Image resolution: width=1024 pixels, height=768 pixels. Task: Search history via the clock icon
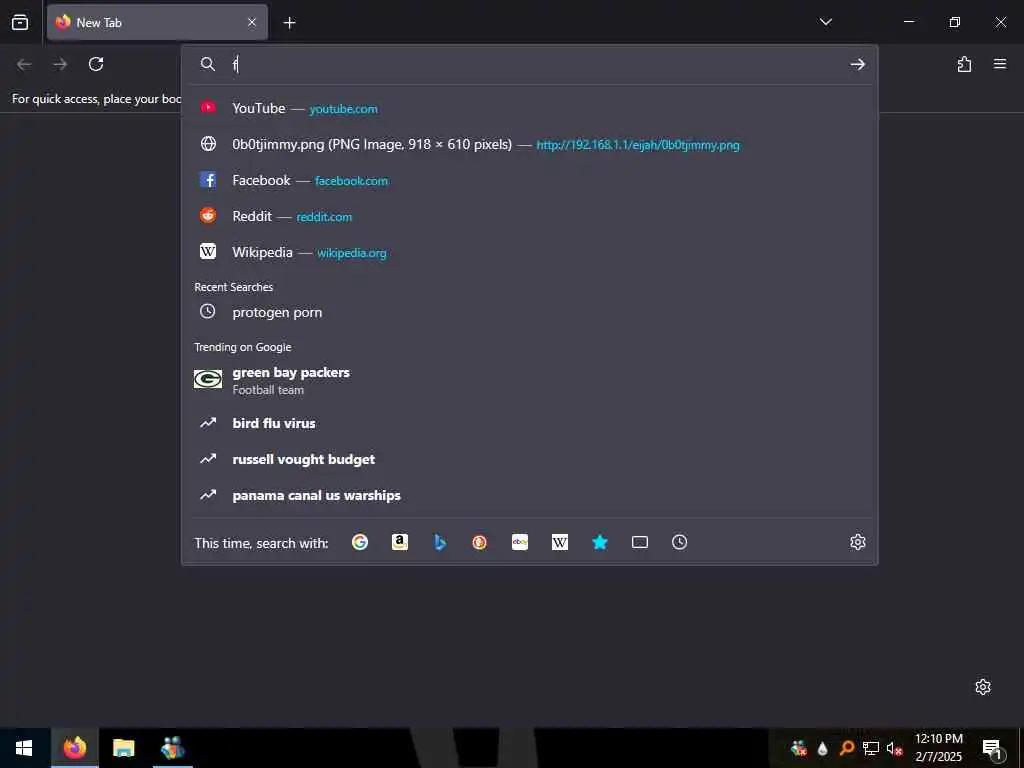click(x=680, y=542)
